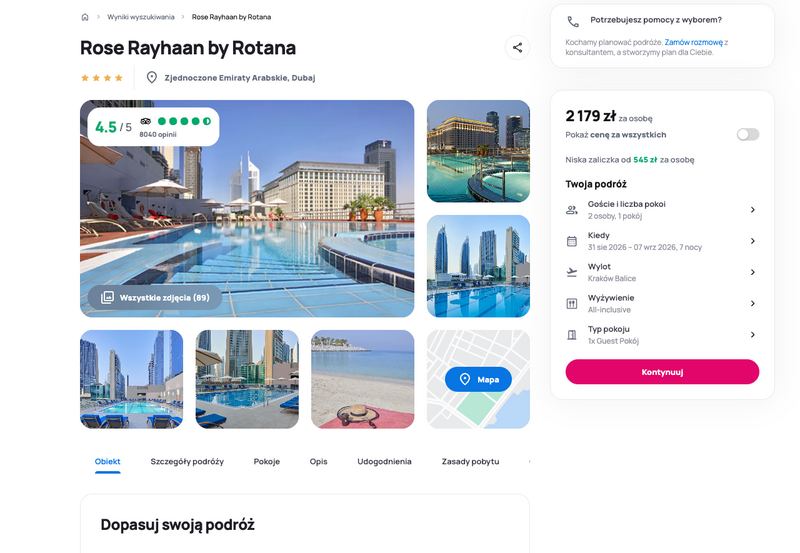Viewport: 800px width, 553px height.
Task: Click the TripAdvisor rating icon
Action: (145, 121)
